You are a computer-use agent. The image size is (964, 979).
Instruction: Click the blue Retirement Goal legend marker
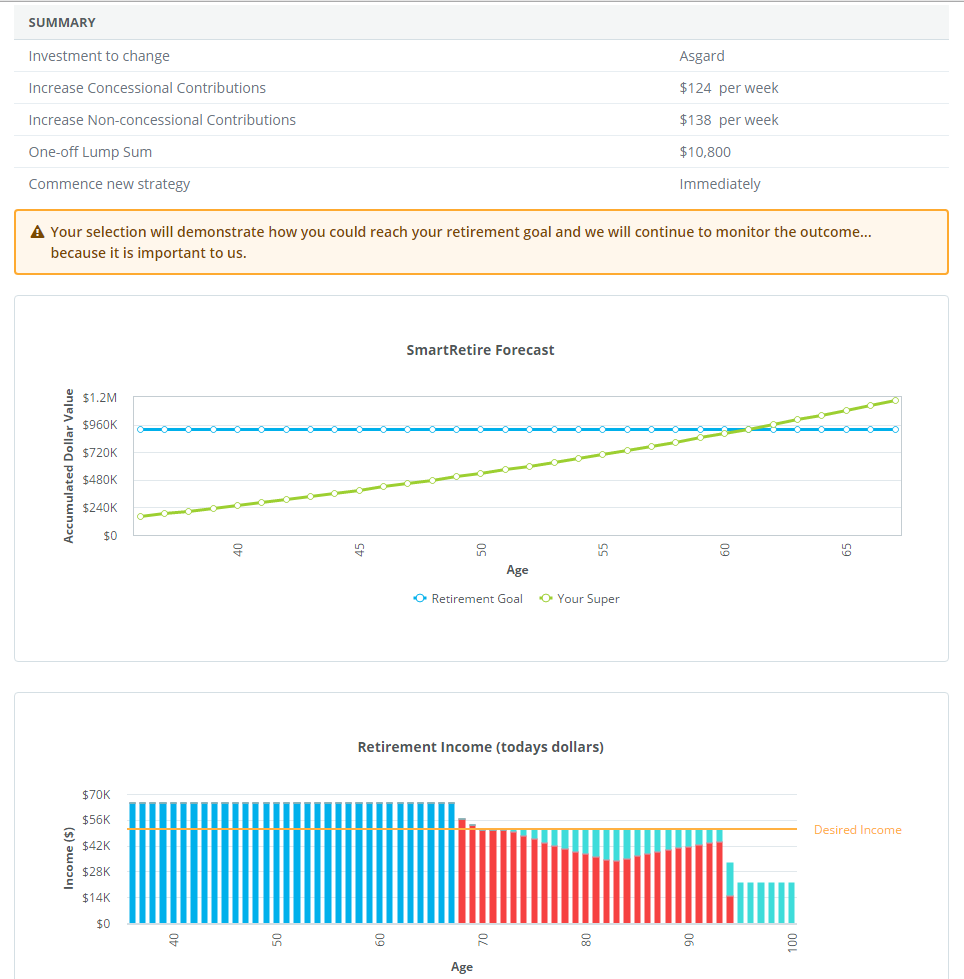420,599
